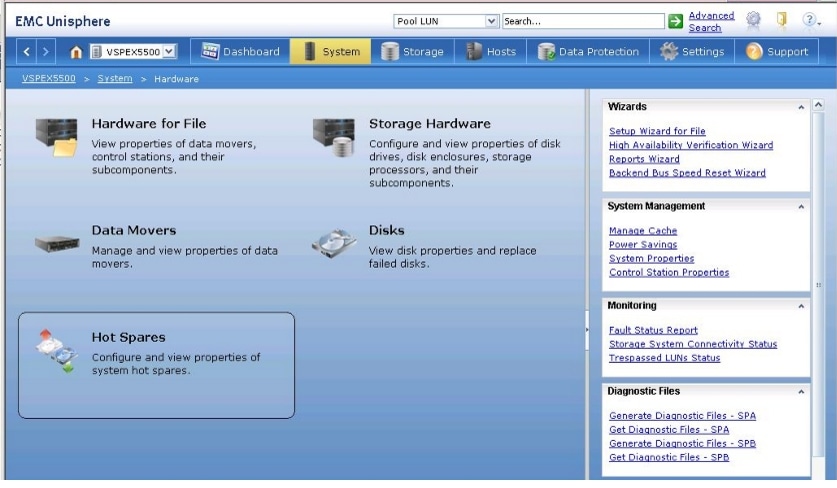Open Control Station Properties link
This screenshot has height=488, width=837.
point(669,272)
